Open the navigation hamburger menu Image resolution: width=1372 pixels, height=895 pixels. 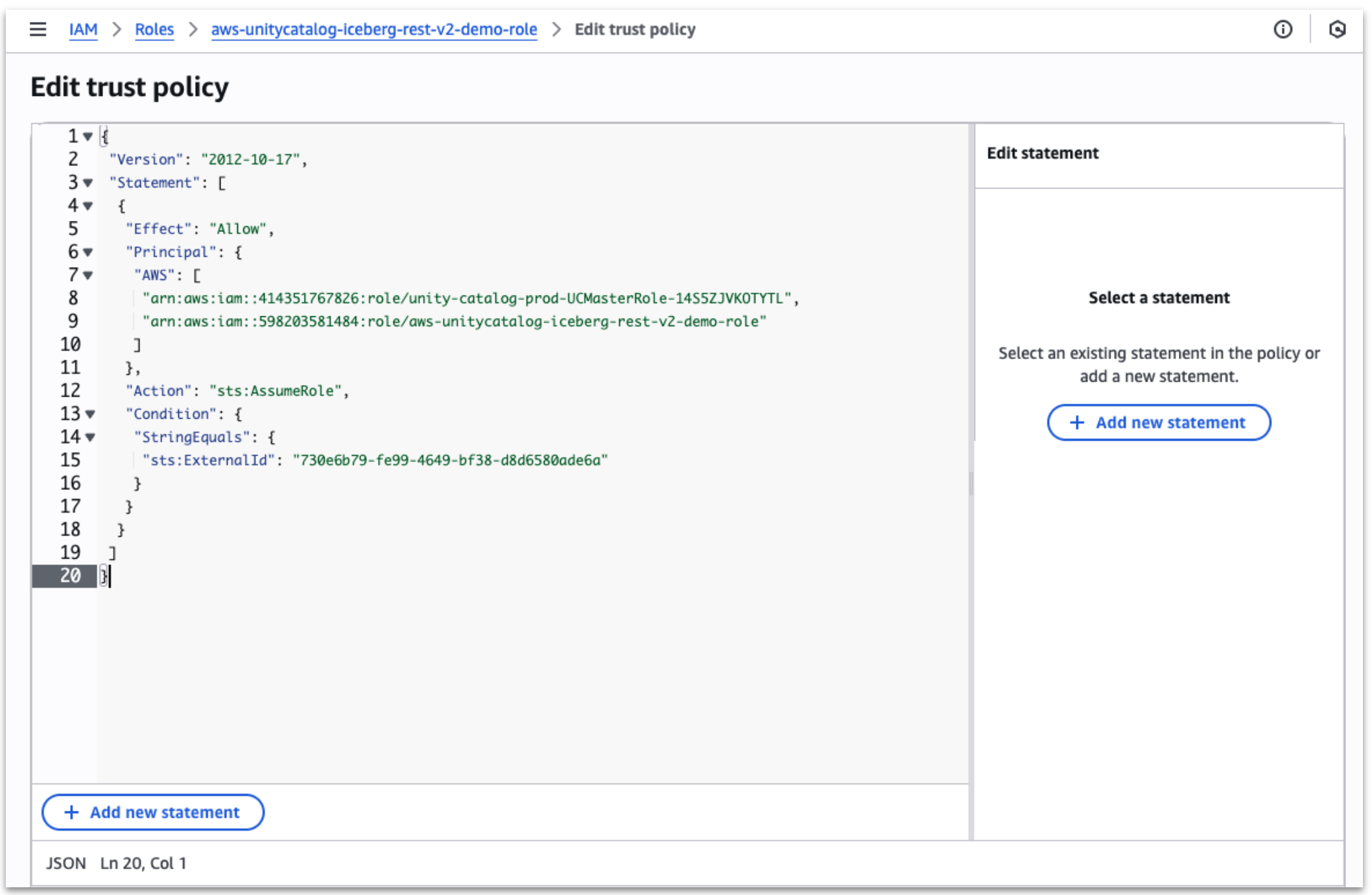click(37, 29)
